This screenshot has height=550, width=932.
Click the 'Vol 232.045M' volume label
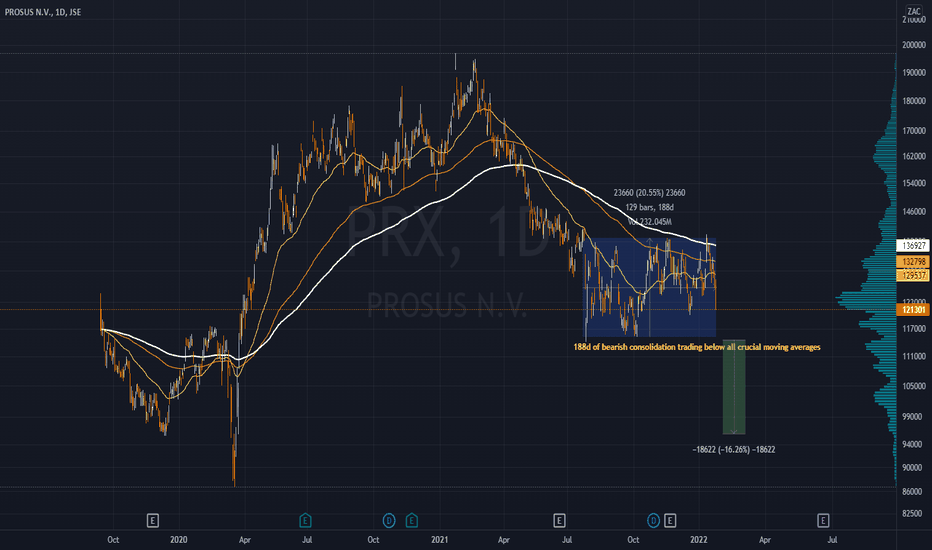(x=649, y=222)
